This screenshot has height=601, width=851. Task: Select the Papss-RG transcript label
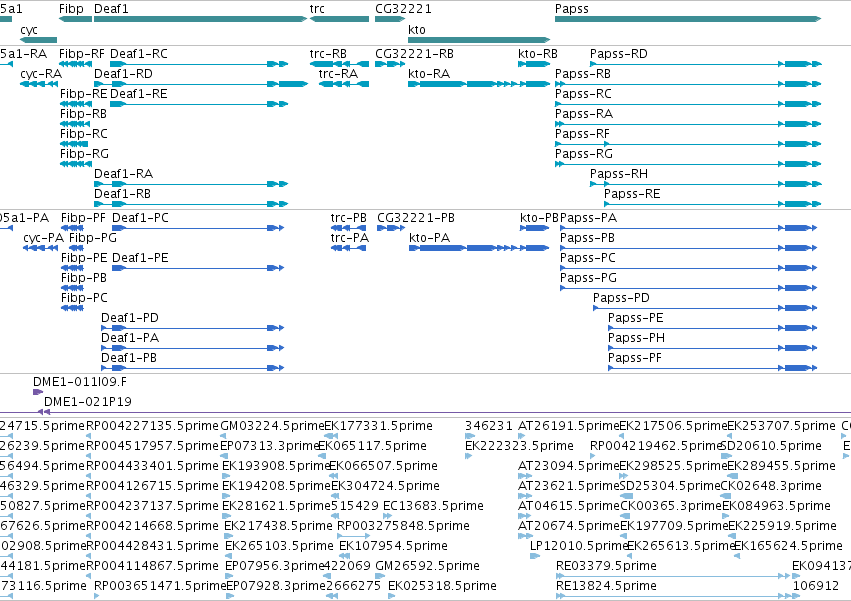point(583,154)
